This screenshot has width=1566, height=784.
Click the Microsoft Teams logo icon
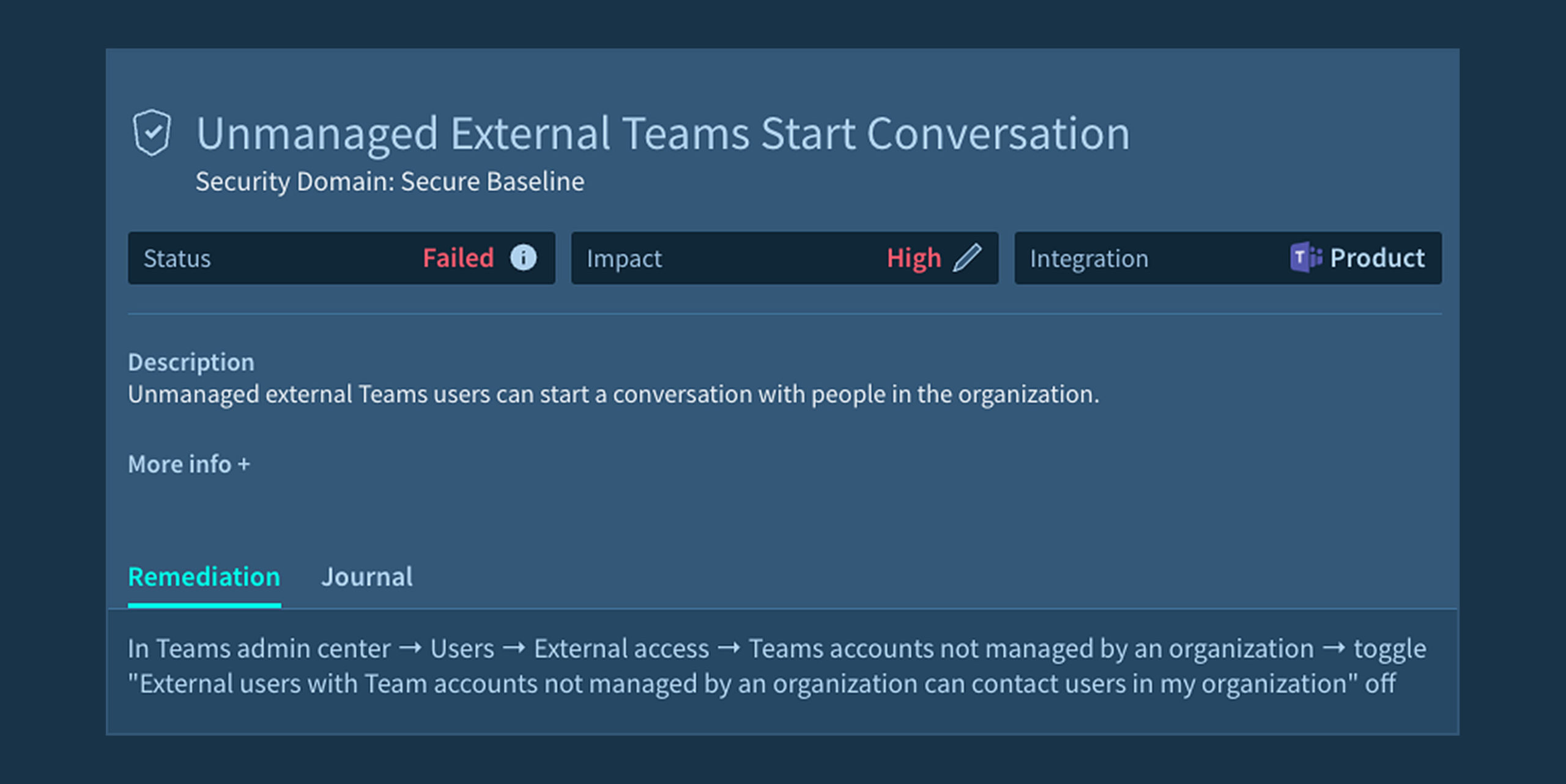coord(1305,257)
